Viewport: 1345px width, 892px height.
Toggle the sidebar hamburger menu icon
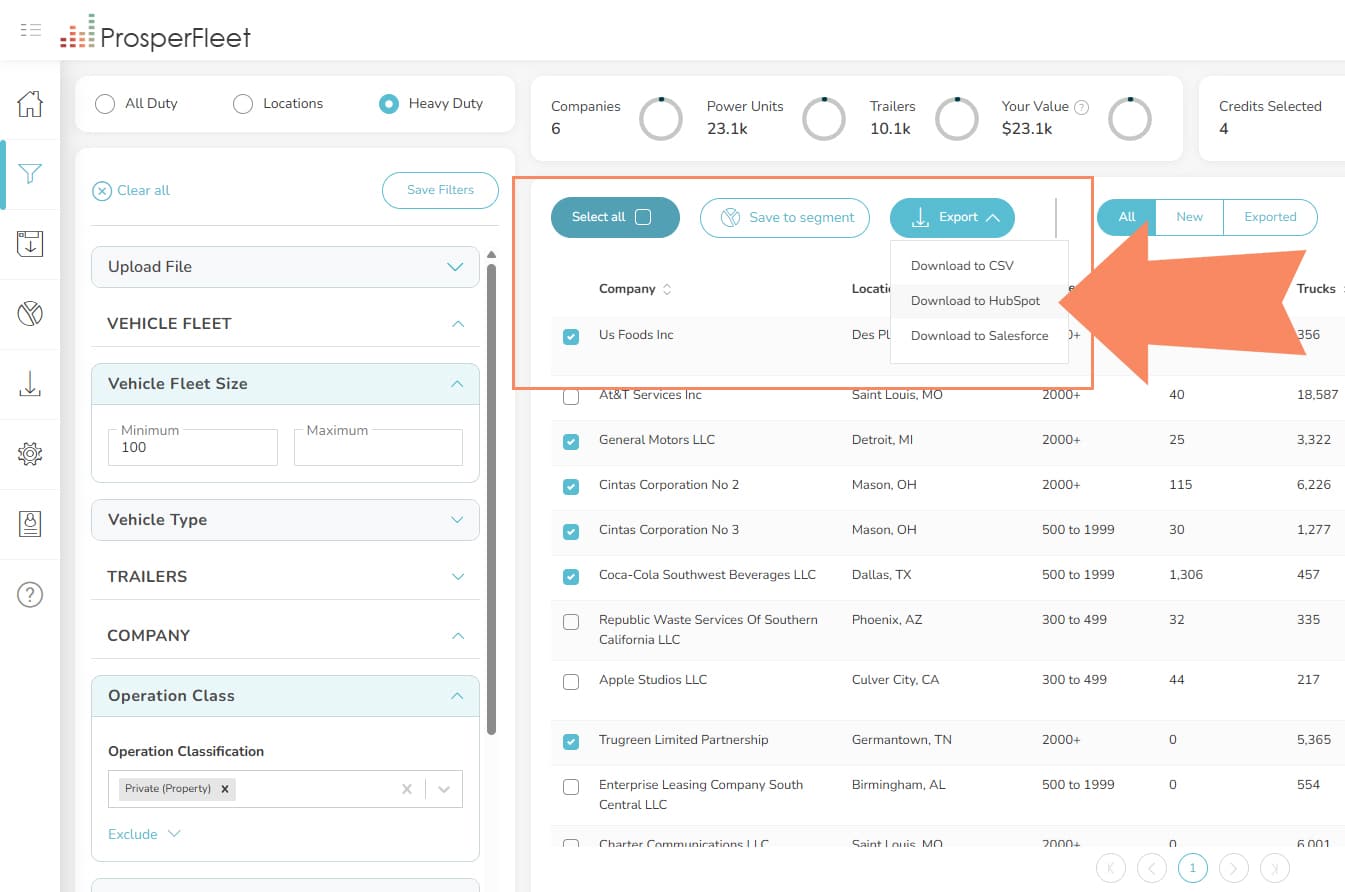pos(30,29)
